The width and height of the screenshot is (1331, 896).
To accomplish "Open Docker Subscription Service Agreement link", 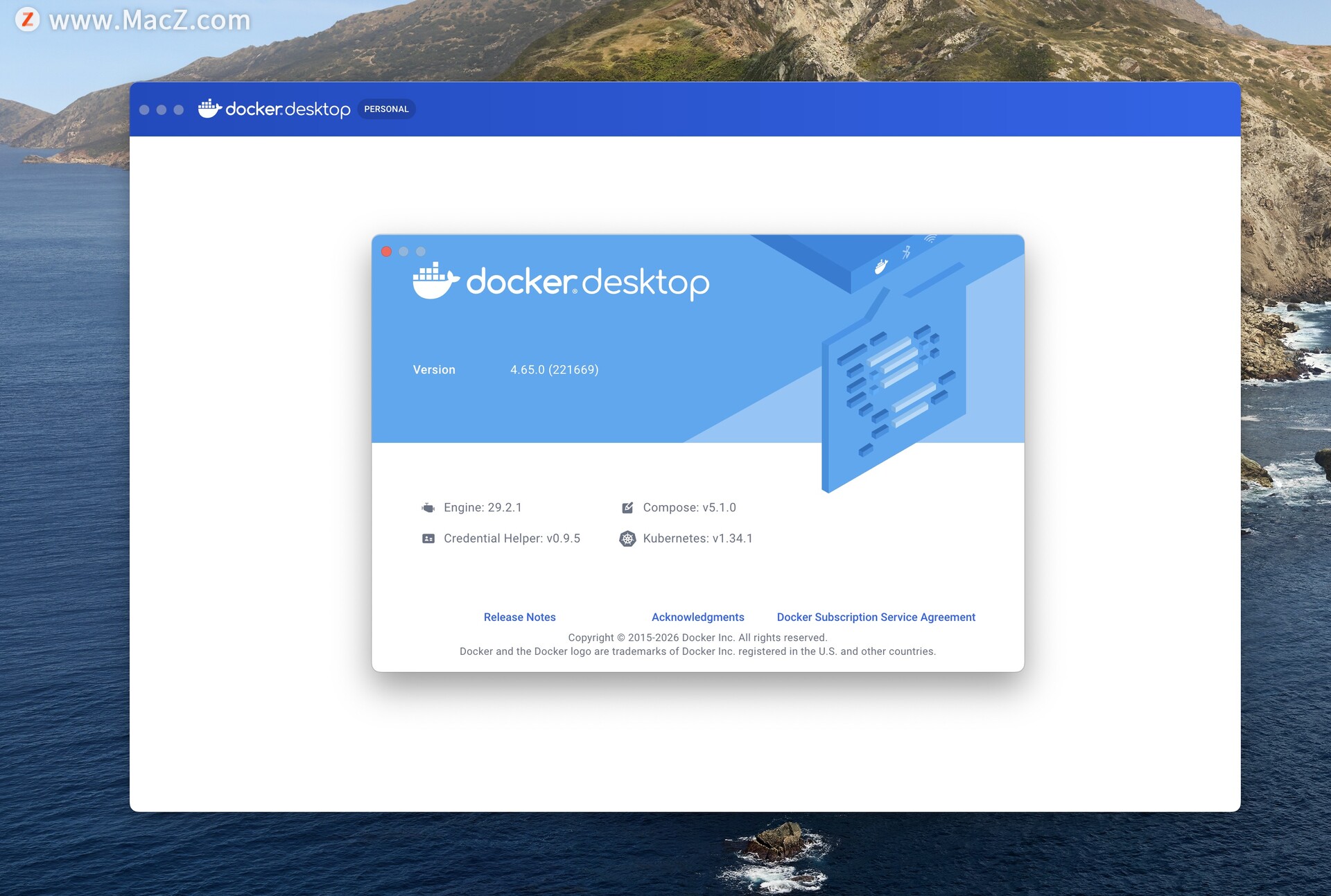I will [876, 617].
